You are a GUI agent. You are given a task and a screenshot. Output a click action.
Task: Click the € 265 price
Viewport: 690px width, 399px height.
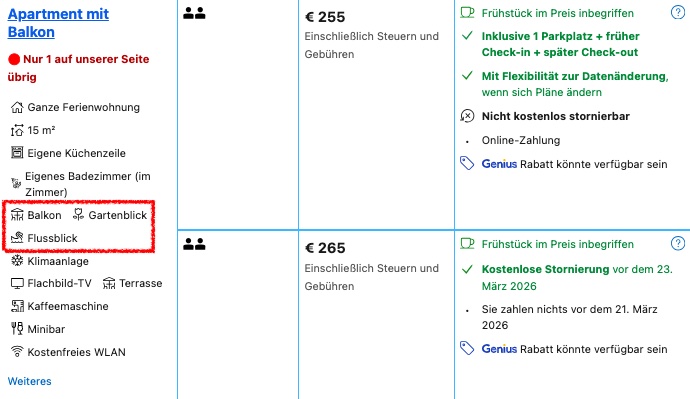[325, 248]
